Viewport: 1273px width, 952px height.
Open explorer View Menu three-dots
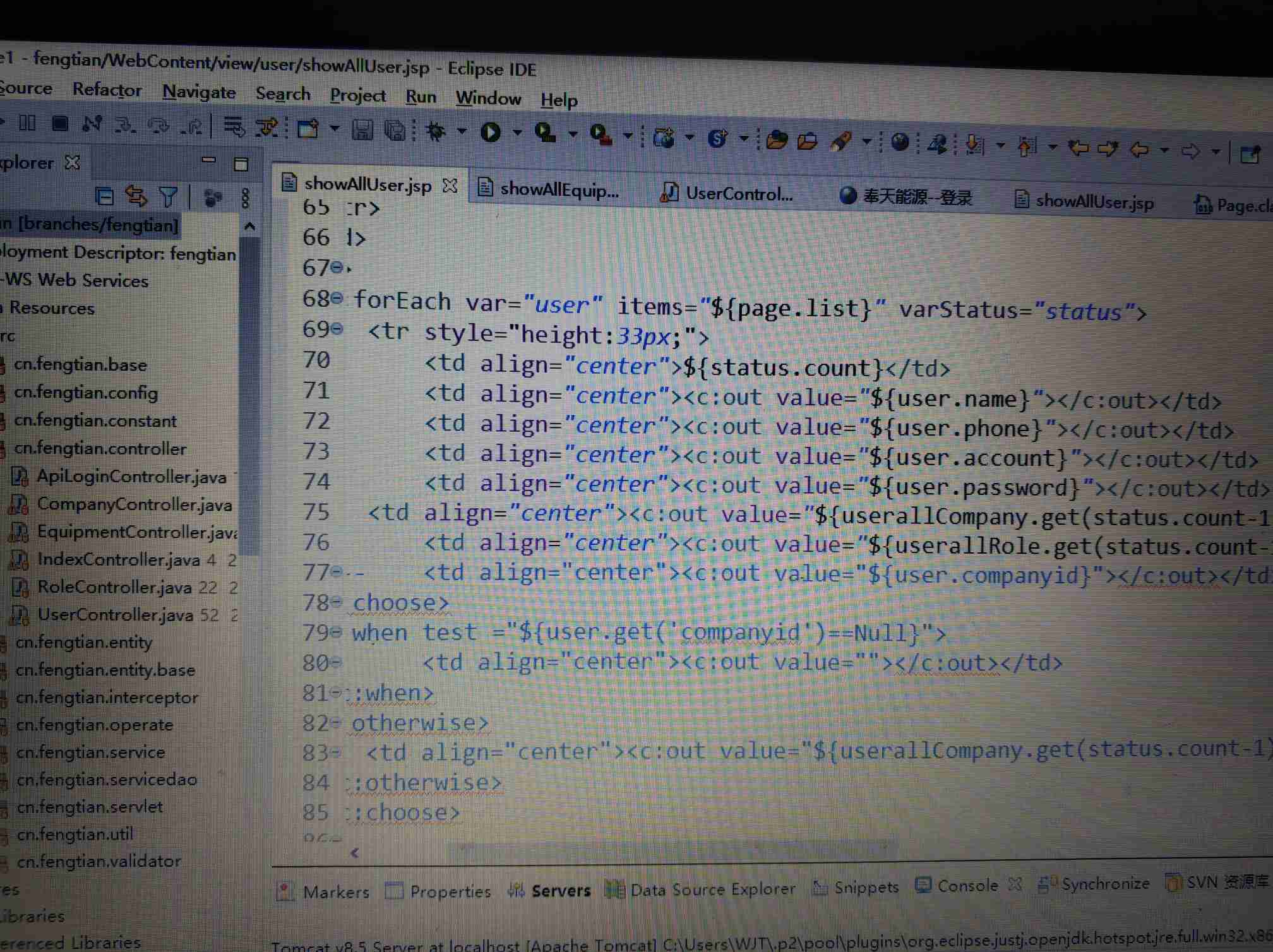coord(246,198)
